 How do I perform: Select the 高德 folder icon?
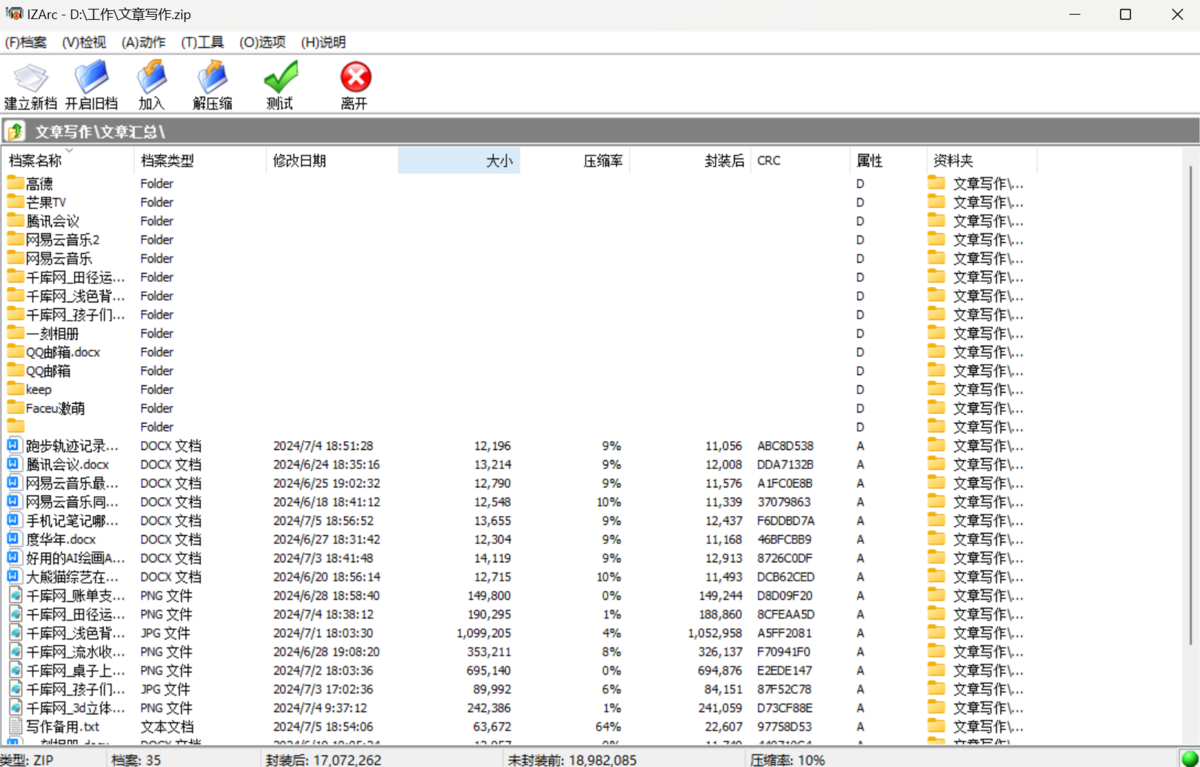click(15, 183)
